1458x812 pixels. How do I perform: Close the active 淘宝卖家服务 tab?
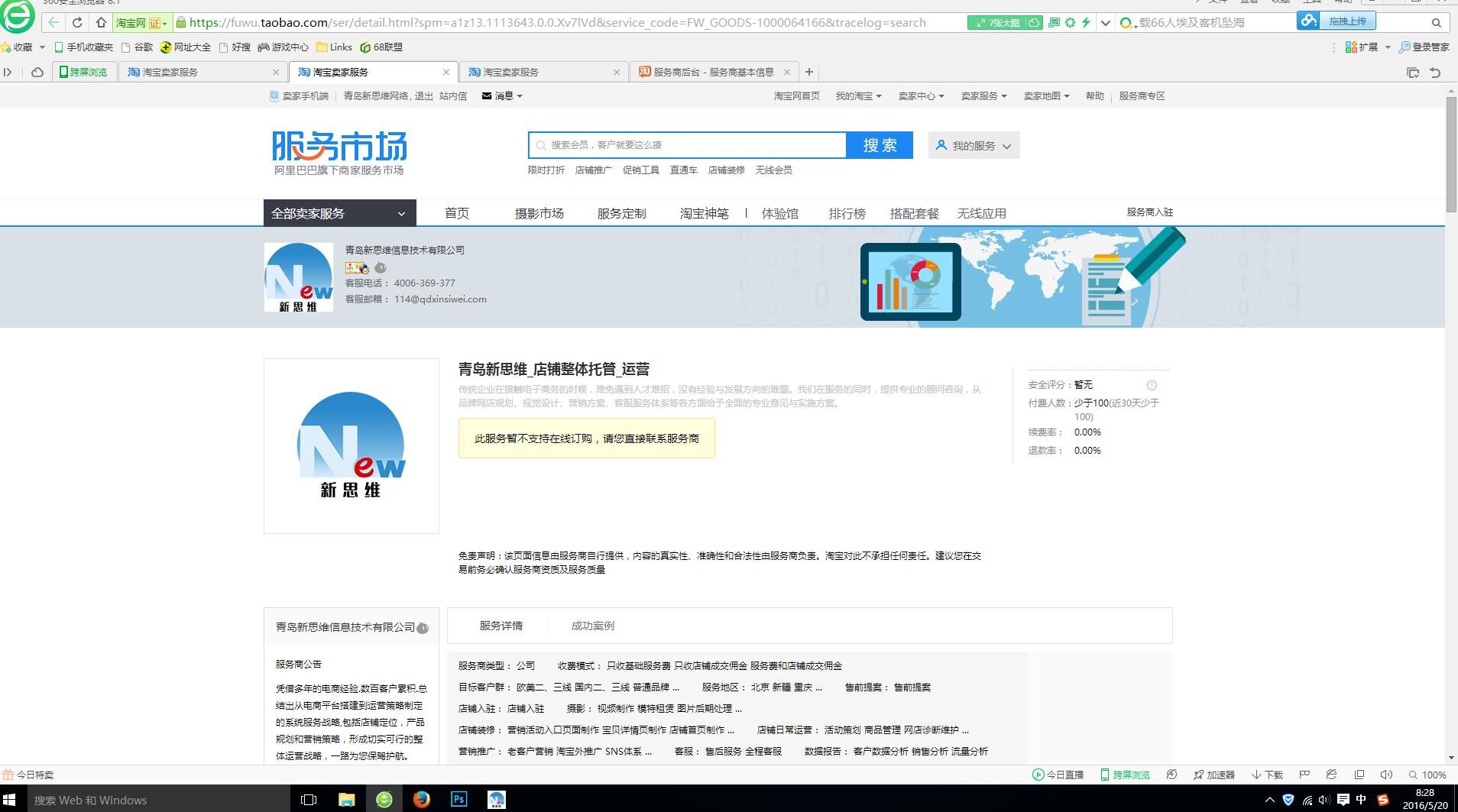point(446,72)
